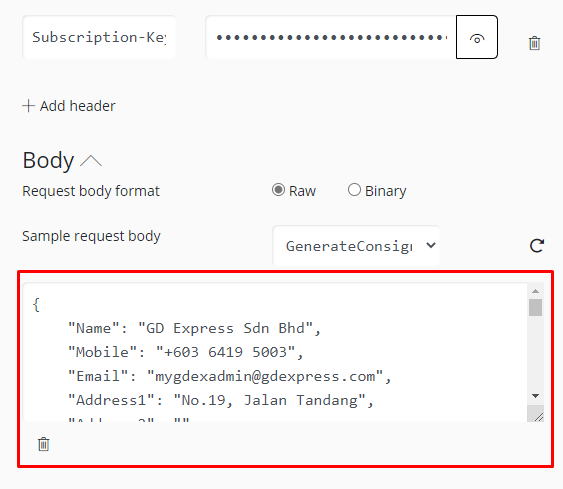Click the dropdown arrow of sample request body
Image resolution: width=563 pixels, height=489 pixels.
(x=431, y=246)
